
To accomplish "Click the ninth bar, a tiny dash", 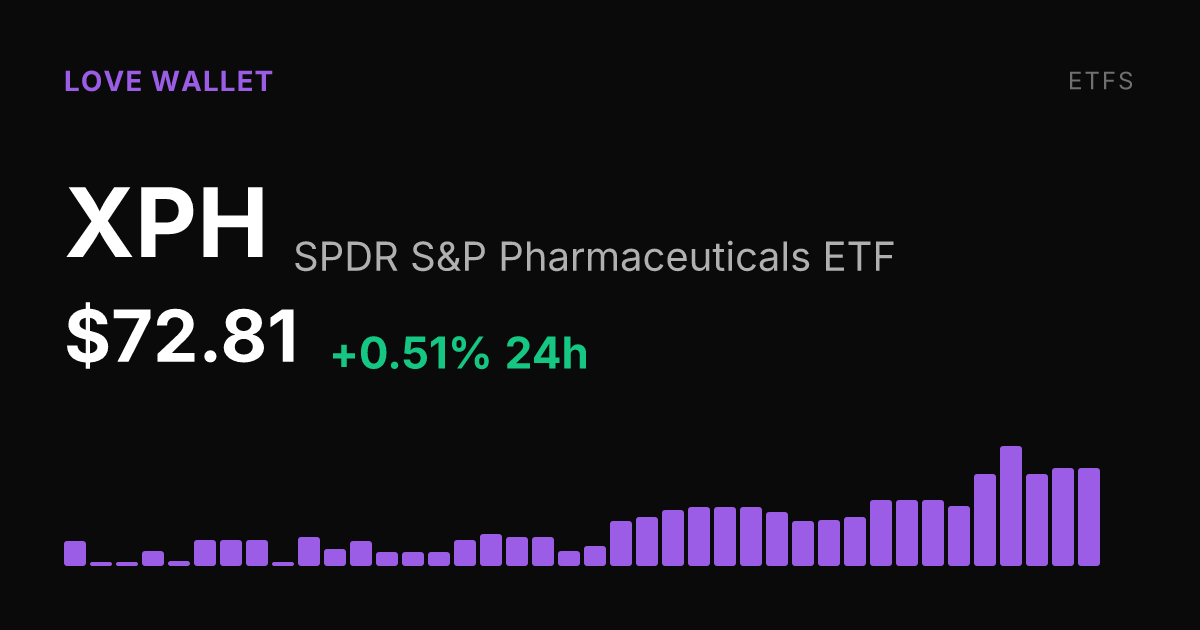I will [283, 564].
